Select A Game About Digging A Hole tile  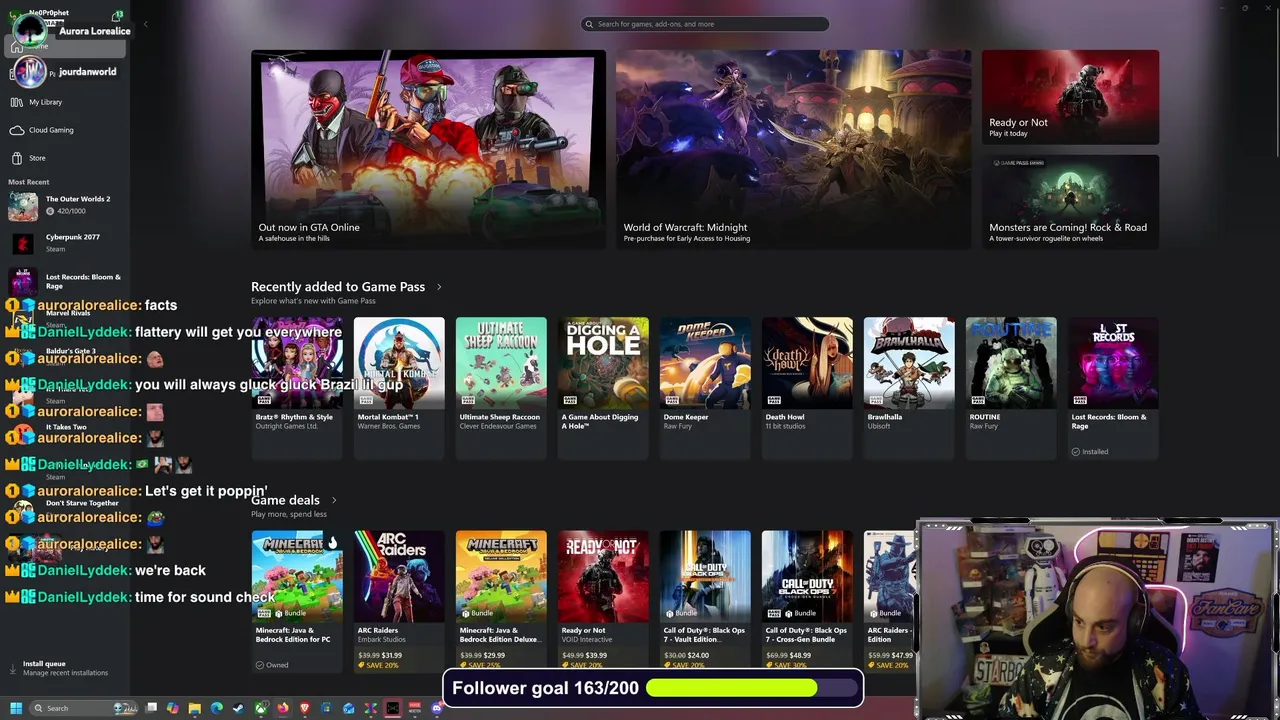click(603, 387)
